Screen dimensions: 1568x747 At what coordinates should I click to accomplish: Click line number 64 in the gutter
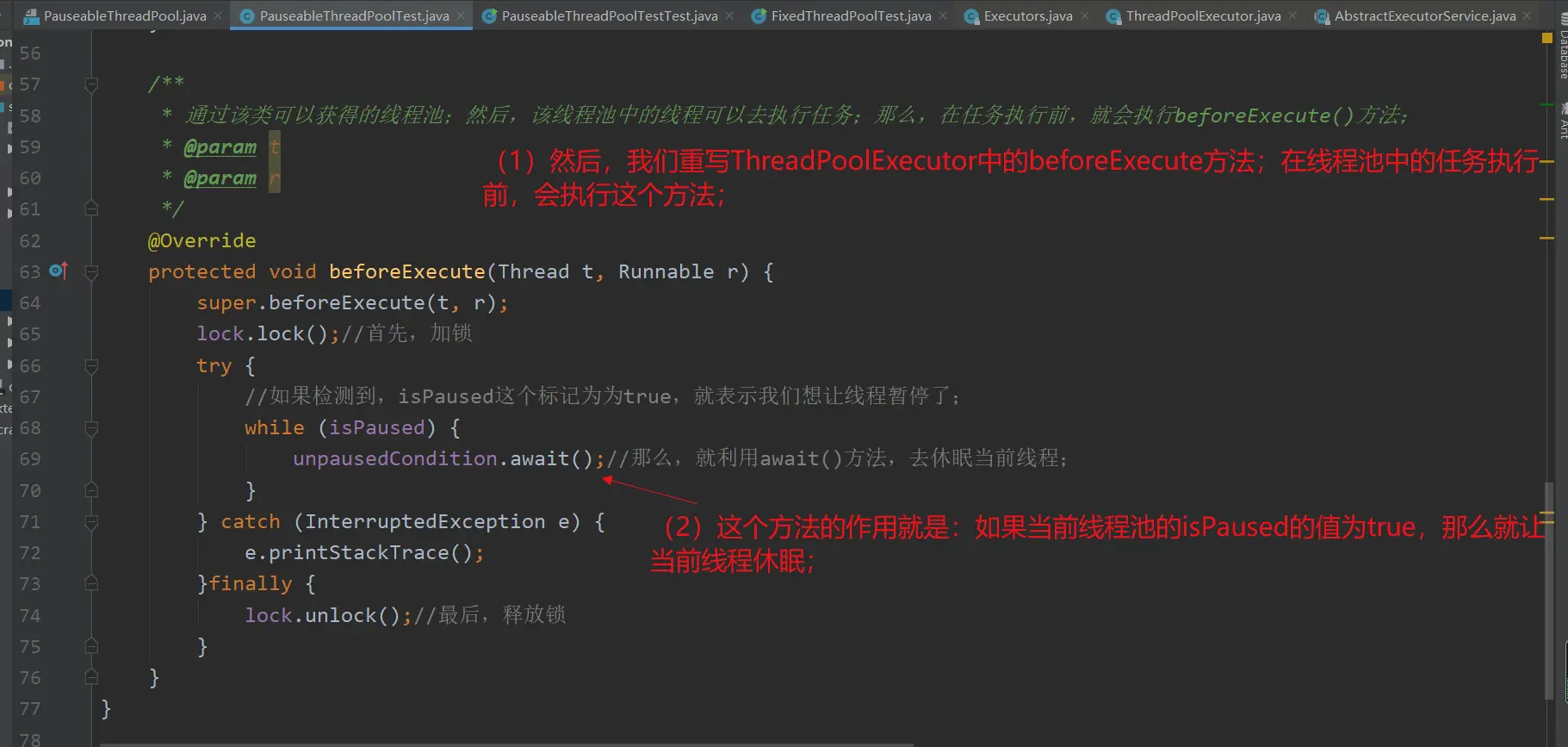click(x=30, y=303)
